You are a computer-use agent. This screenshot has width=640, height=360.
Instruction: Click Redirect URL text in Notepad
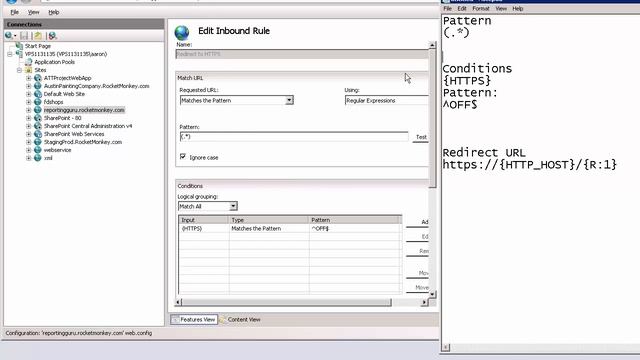point(484,153)
